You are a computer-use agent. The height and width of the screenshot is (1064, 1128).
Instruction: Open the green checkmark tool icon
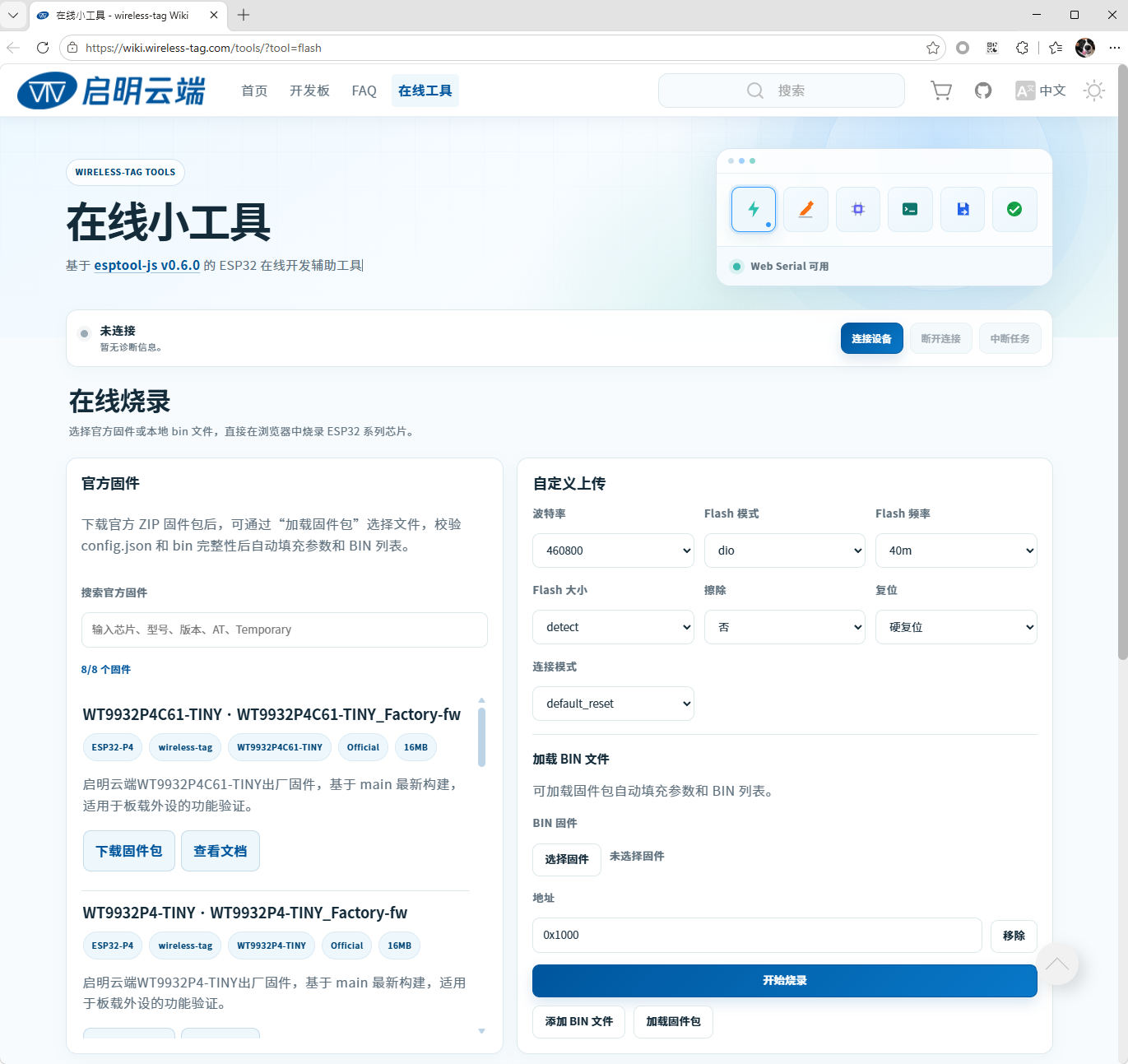[x=1014, y=209]
